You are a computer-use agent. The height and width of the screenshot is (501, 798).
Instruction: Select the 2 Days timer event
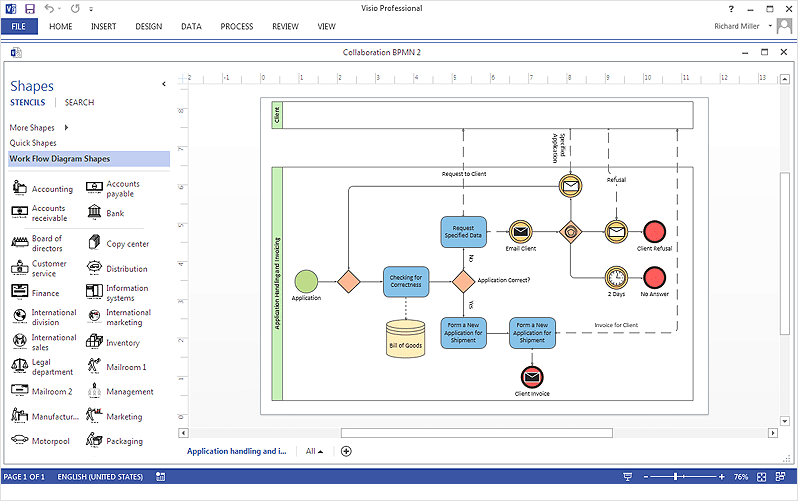click(x=616, y=276)
